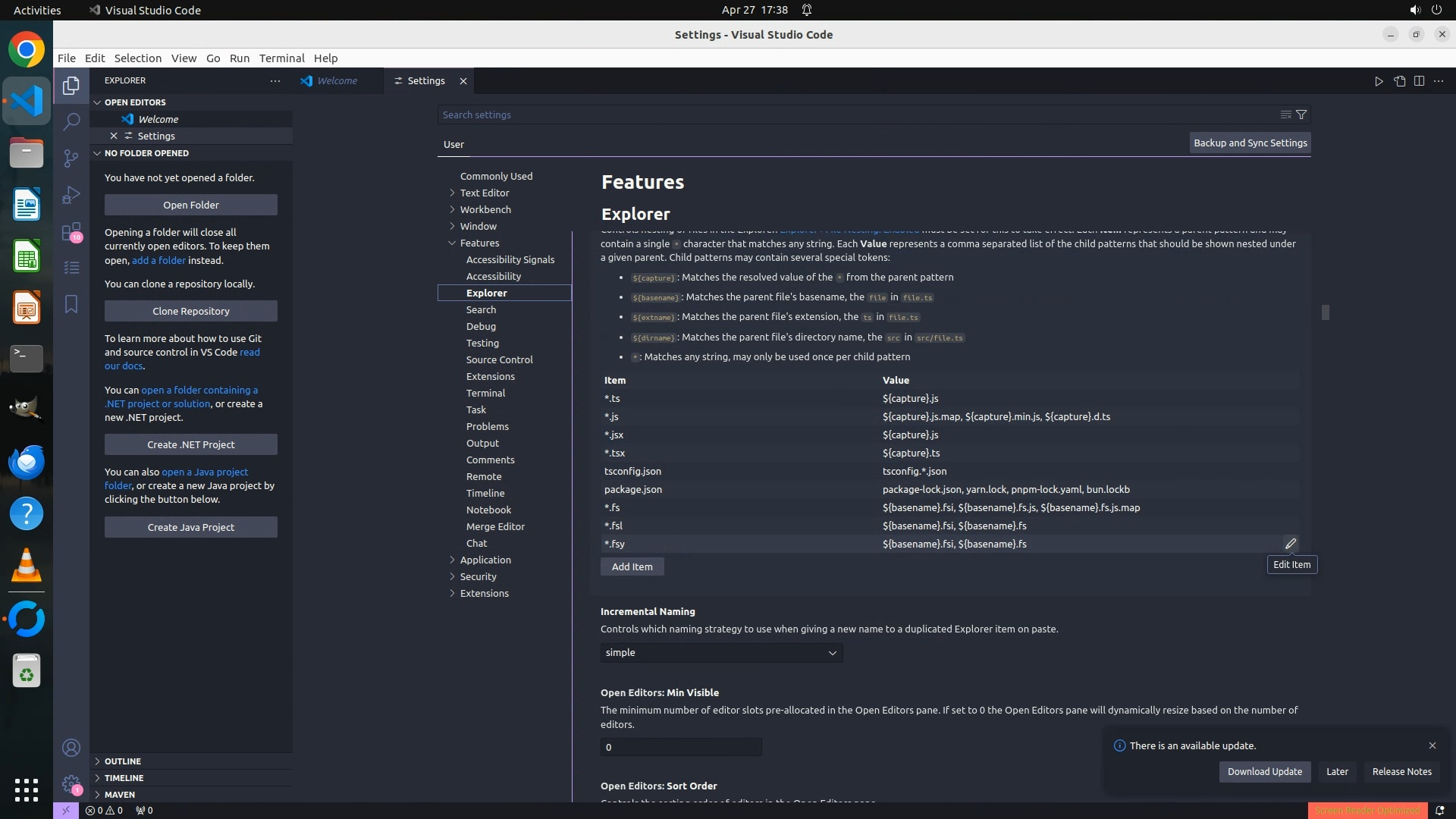Dismiss the update notification
1456x819 pixels.
pyautogui.click(x=1432, y=745)
